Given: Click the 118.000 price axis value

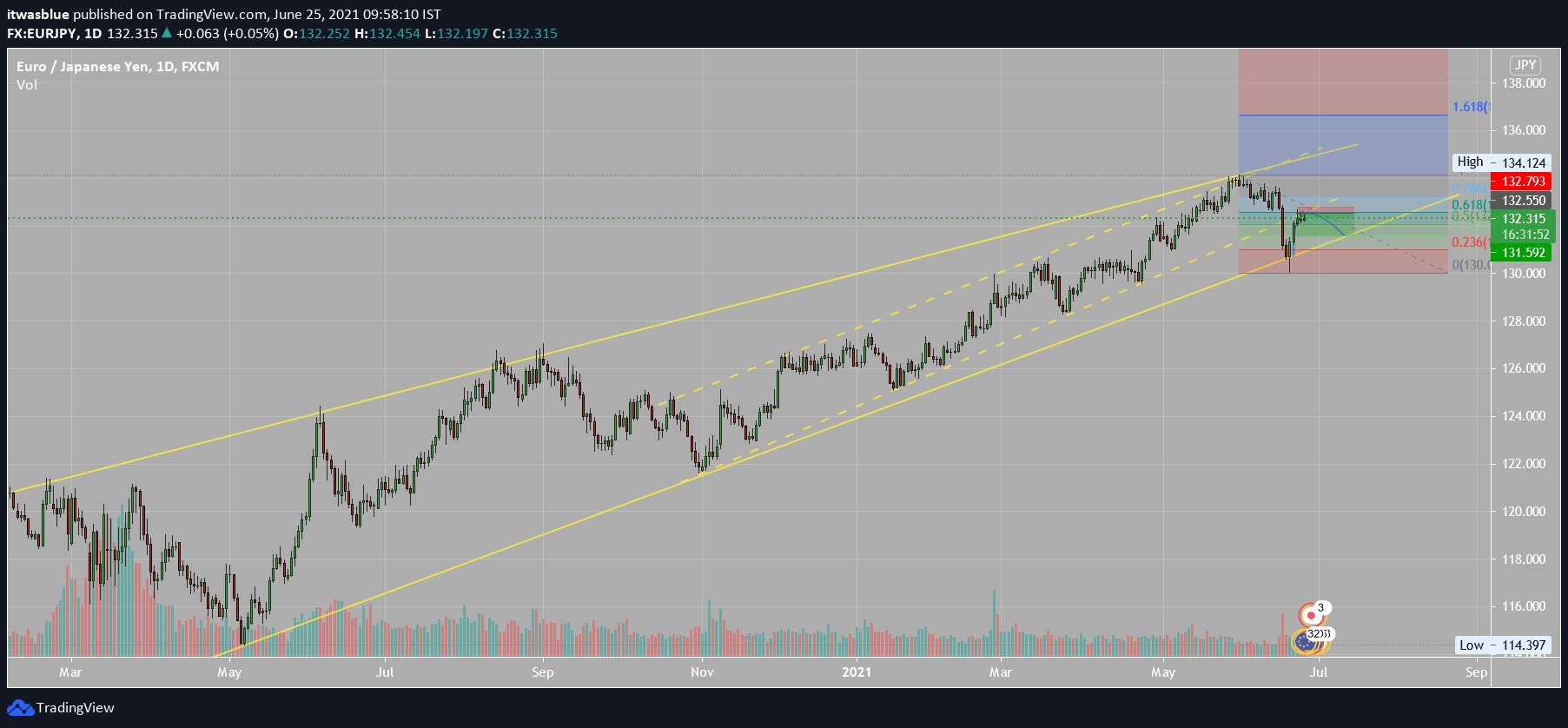Looking at the screenshot, I should tap(1524, 559).
